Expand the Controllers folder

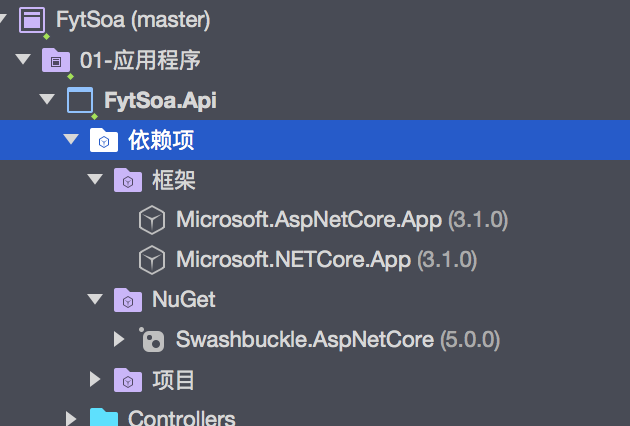pos(71,417)
